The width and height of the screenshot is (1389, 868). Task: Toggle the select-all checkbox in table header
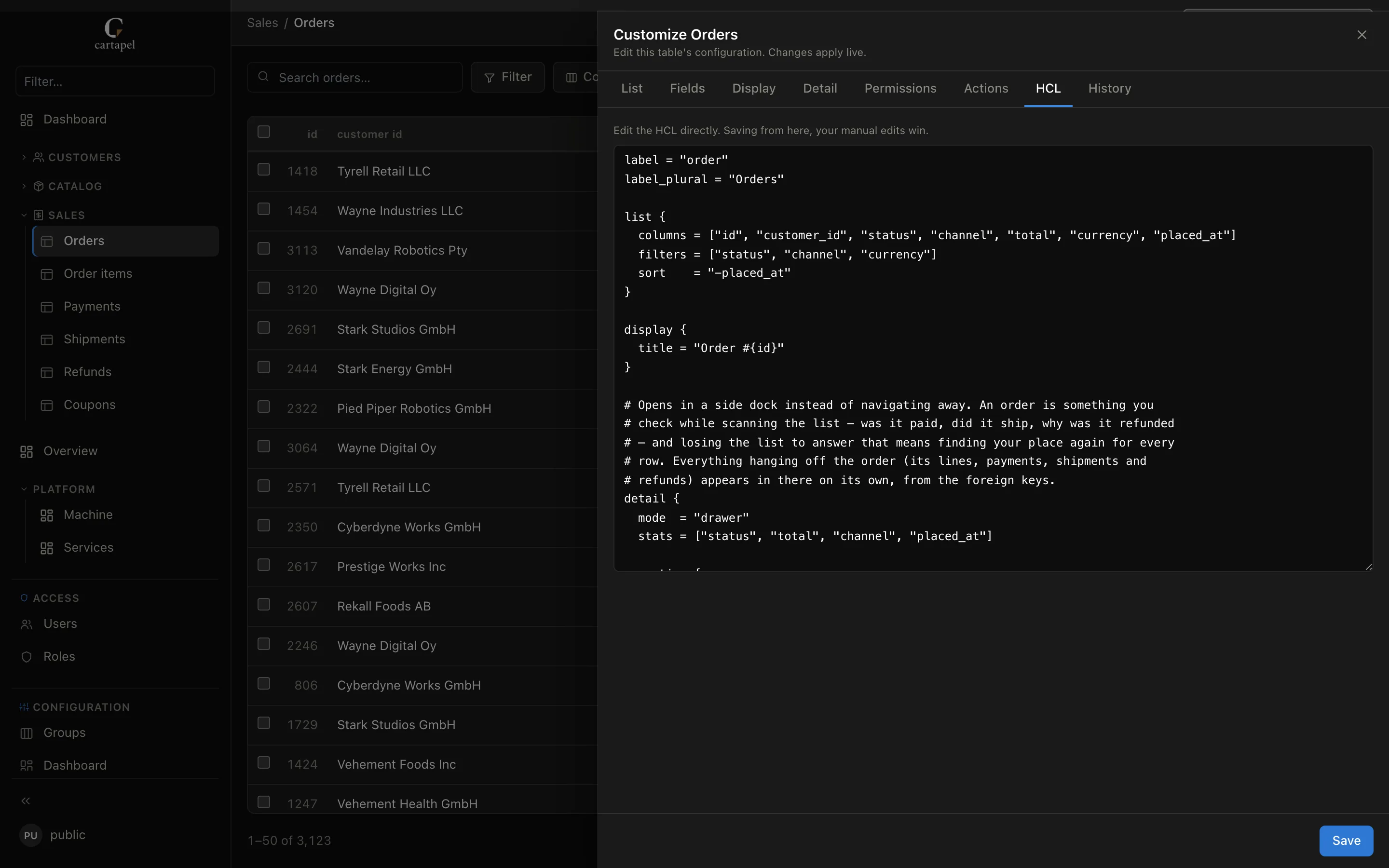[x=264, y=132]
